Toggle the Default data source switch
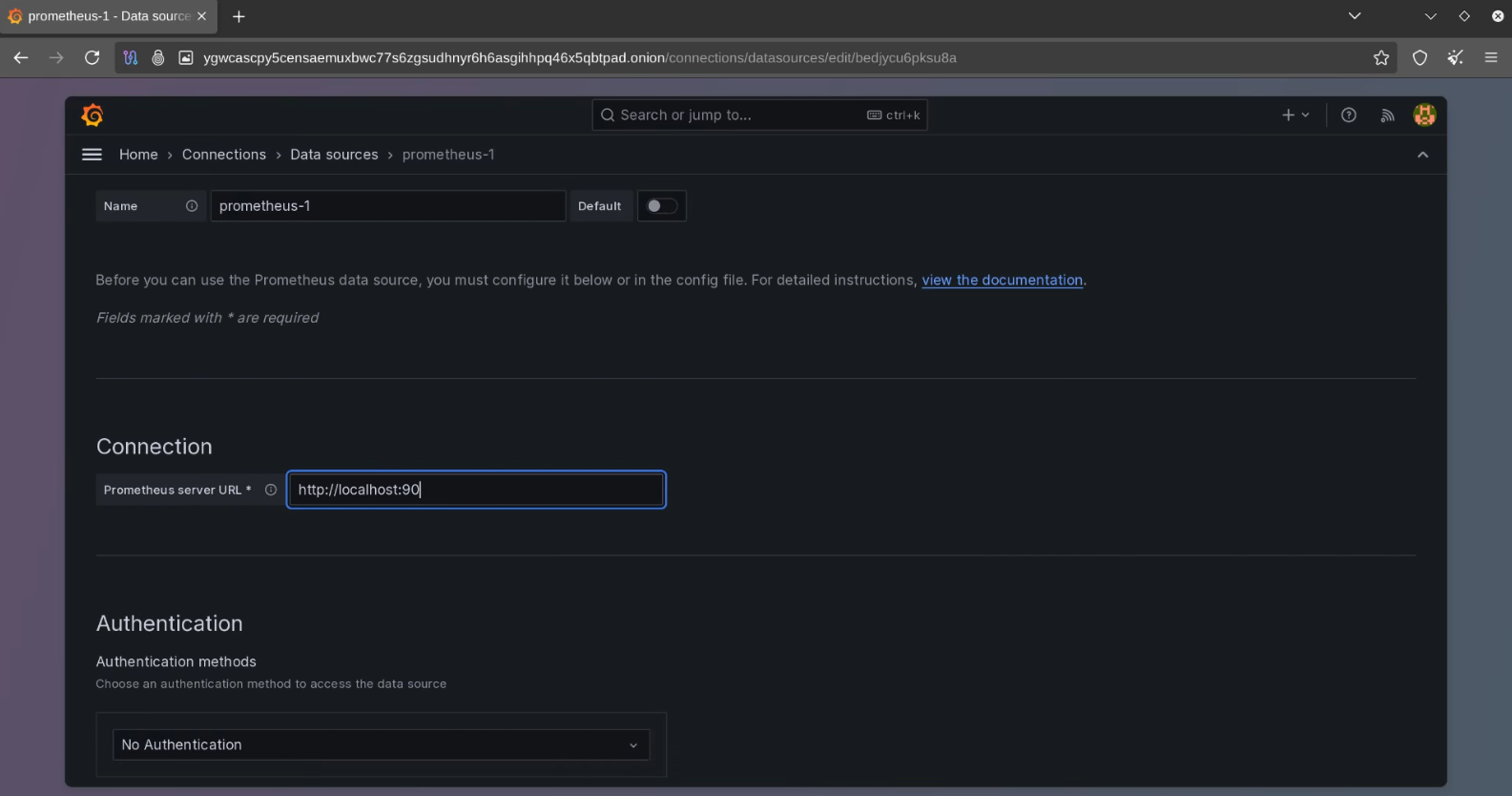This screenshot has height=796, width=1512. (x=662, y=206)
